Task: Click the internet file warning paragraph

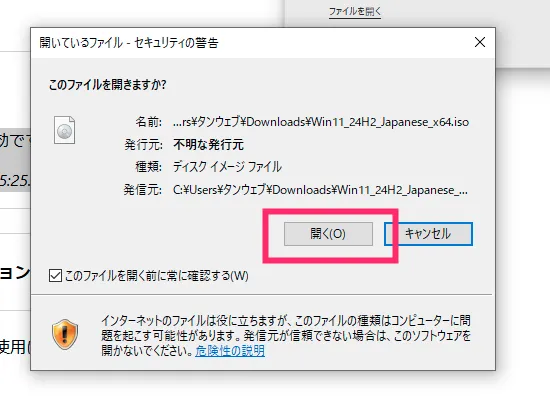Action: 286,335
